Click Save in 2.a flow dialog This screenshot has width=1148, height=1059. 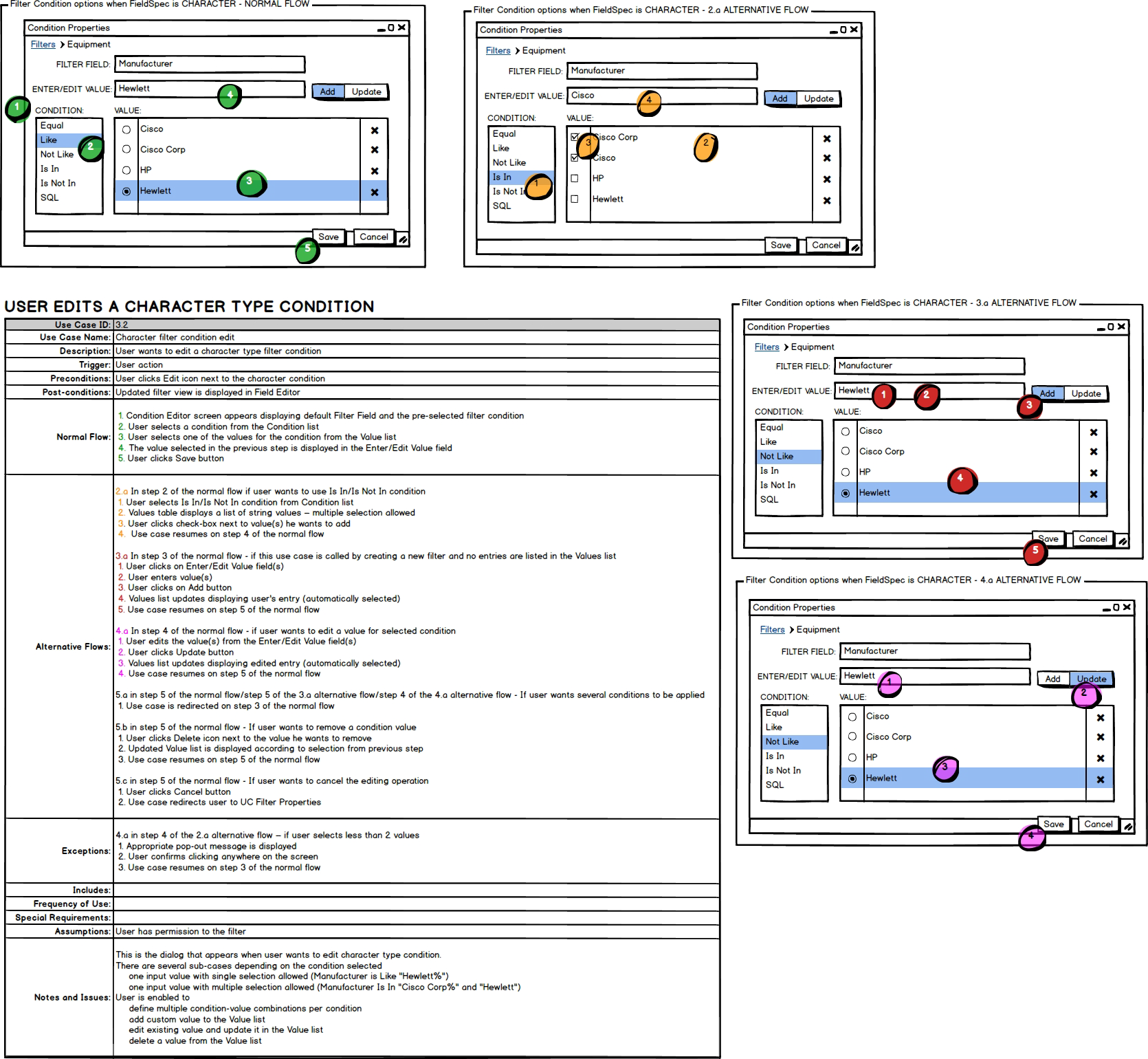point(781,245)
